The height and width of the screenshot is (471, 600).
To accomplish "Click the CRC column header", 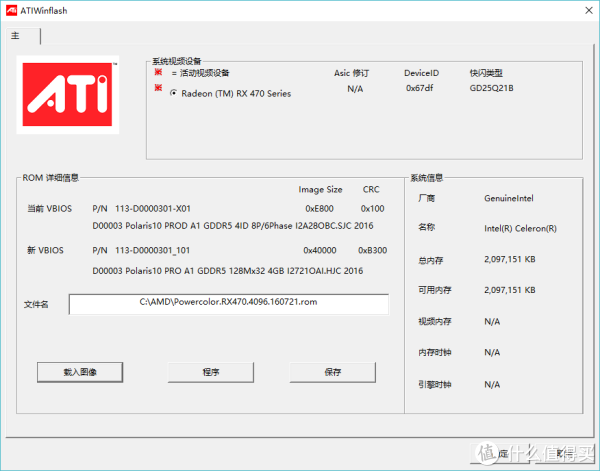I will 371,189.
